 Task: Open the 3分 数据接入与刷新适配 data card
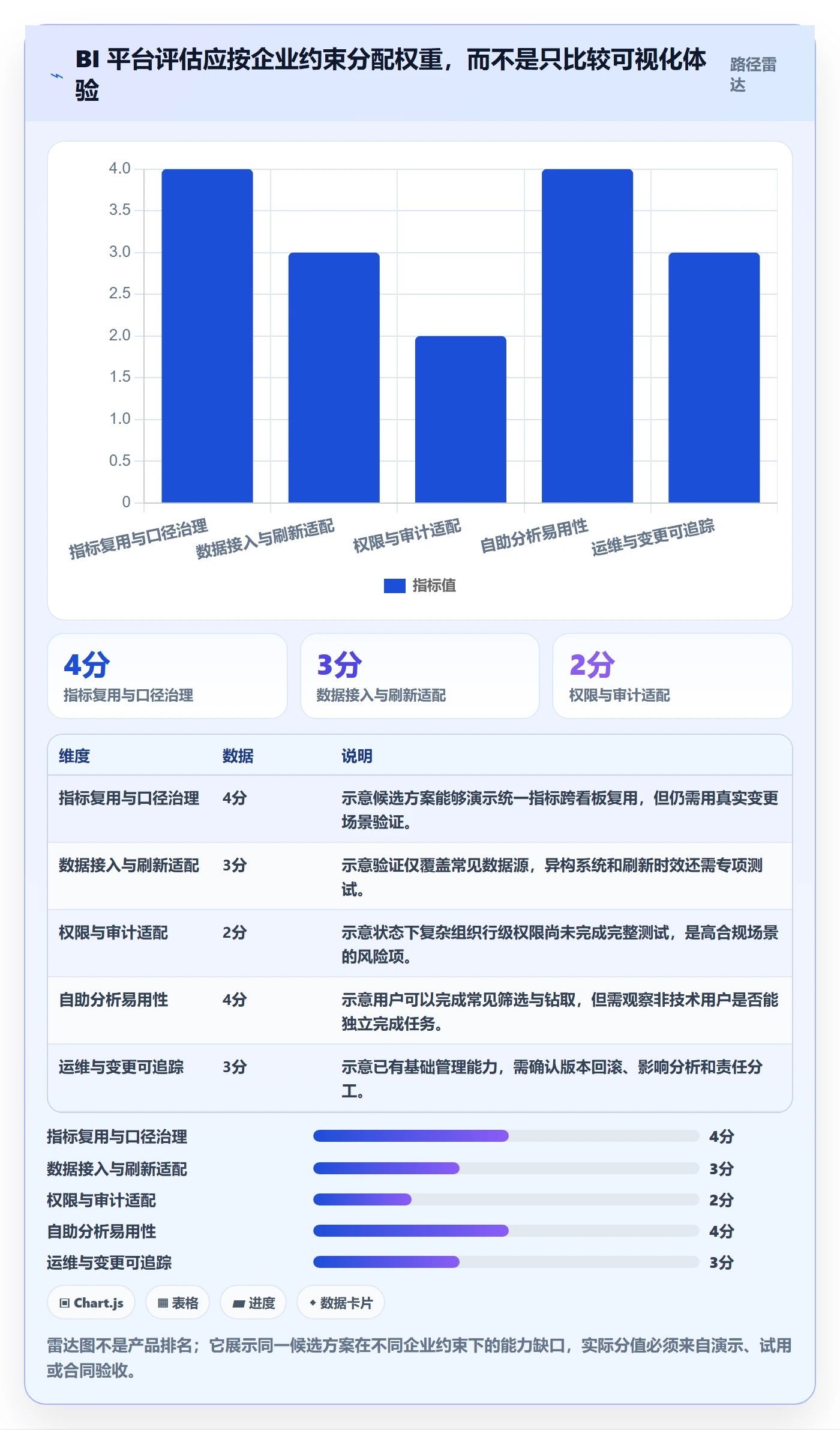pos(420,676)
